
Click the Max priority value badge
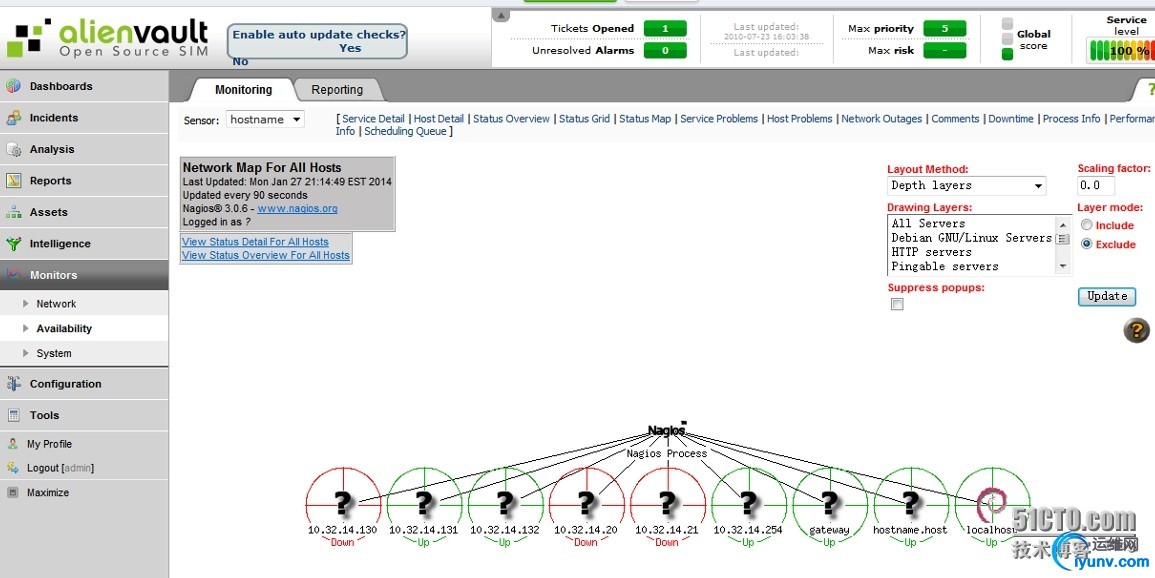pyautogui.click(x=945, y=29)
